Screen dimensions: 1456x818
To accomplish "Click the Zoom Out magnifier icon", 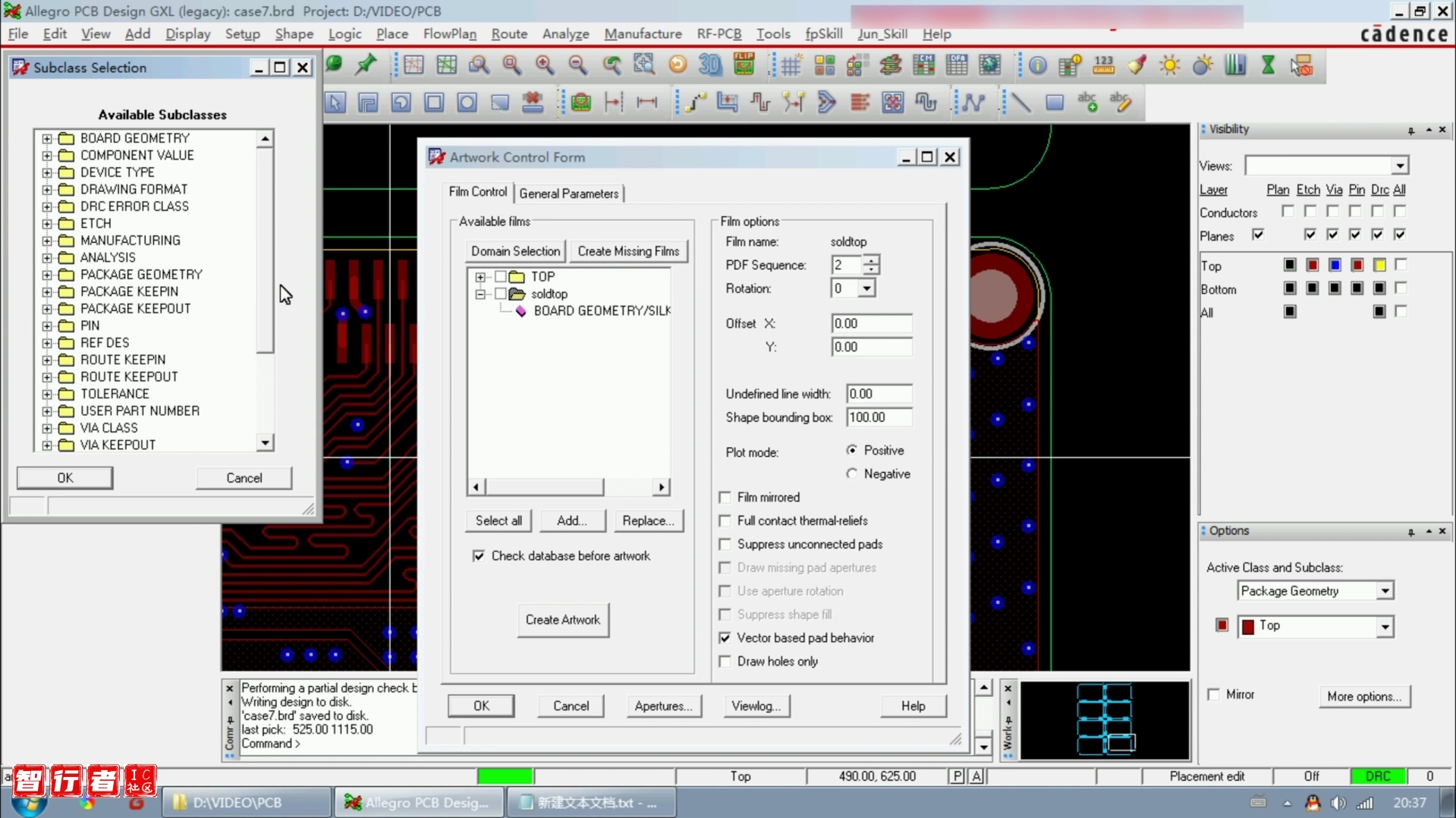I will [x=578, y=65].
